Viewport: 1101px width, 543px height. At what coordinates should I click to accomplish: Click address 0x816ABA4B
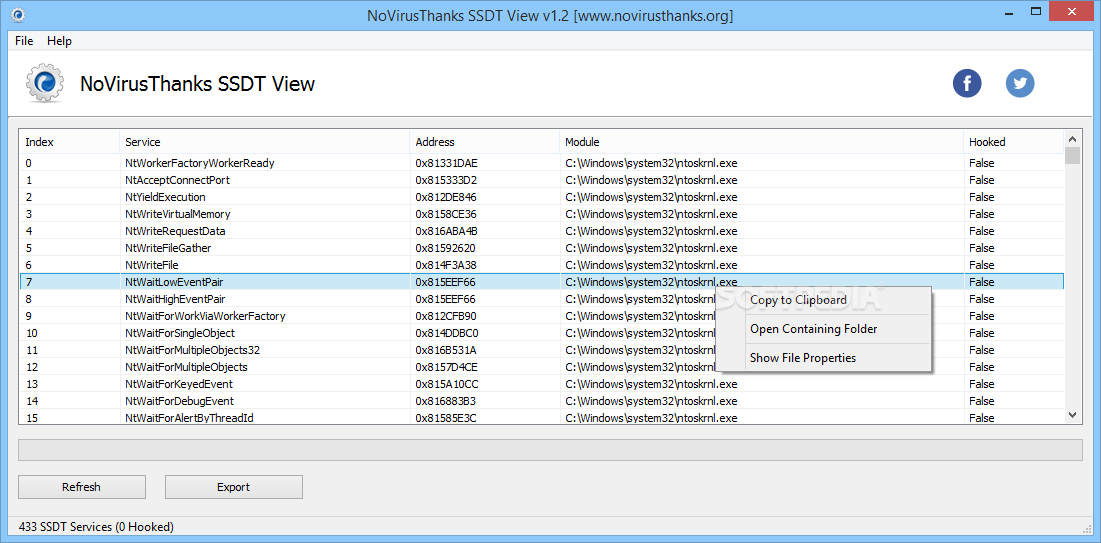pyautogui.click(x=447, y=231)
